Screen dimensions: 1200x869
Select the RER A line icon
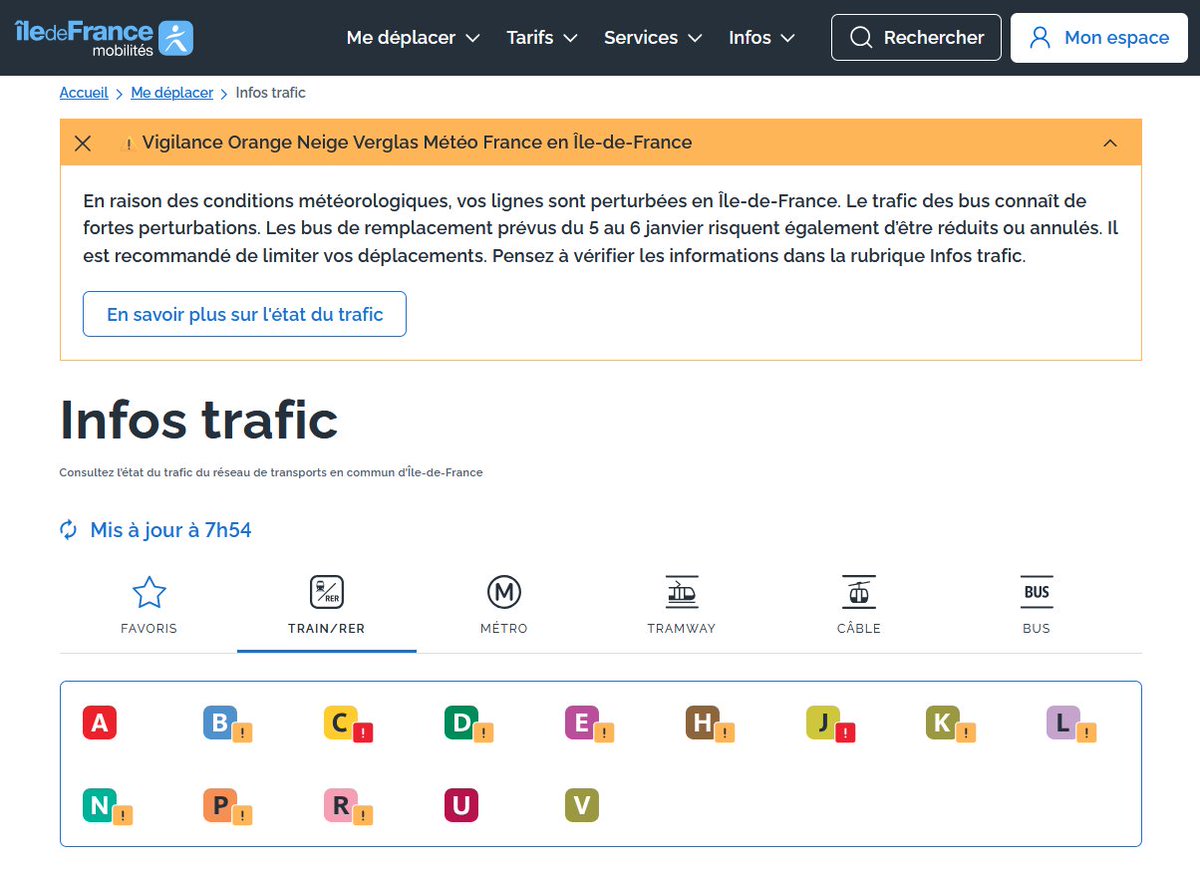click(99, 722)
